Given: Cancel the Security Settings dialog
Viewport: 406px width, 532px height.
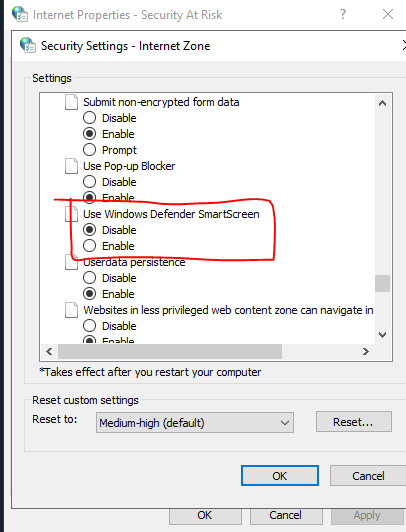Looking at the screenshot, I should pyautogui.click(x=368, y=476).
